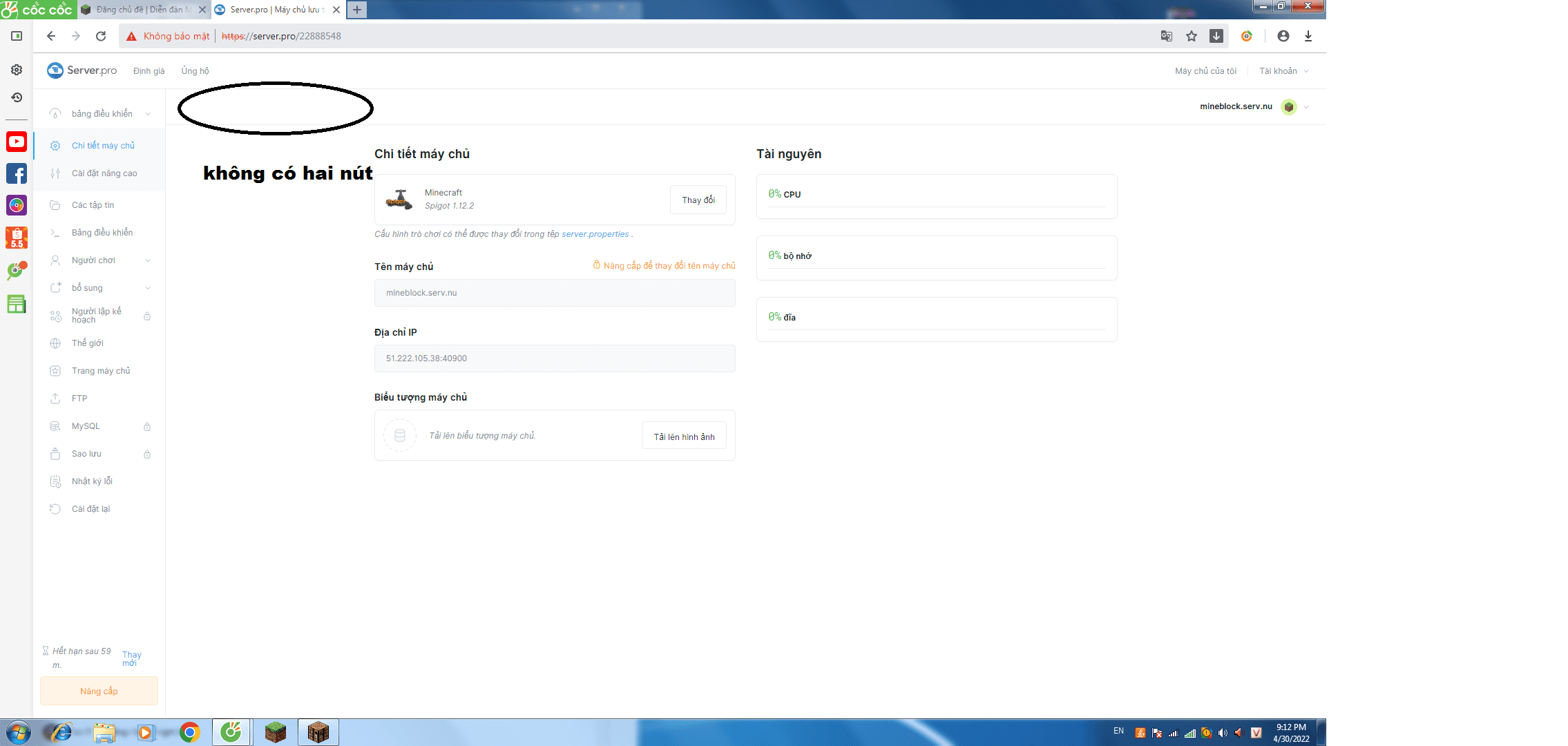Click the Địa chỉ IP field
Screen dimensions: 1568x746
(554, 358)
